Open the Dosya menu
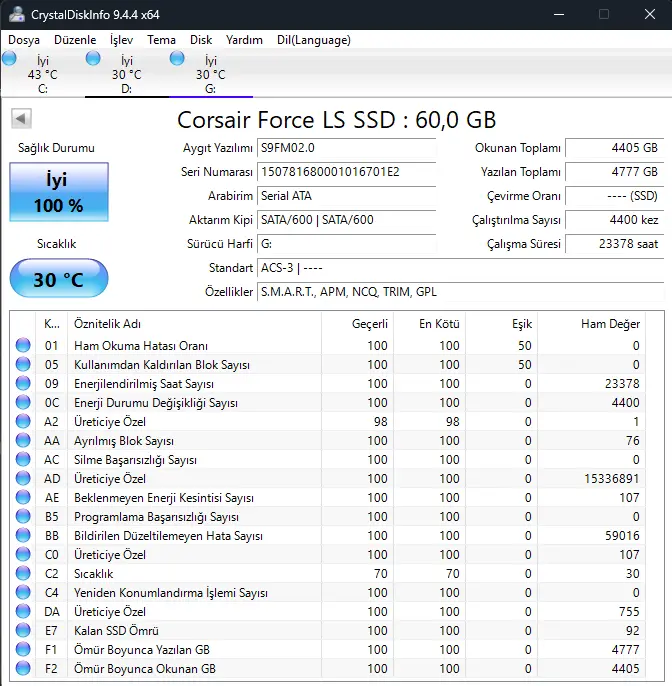Image resolution: width=672 pixels, height=686 pixels. (24, 40)
